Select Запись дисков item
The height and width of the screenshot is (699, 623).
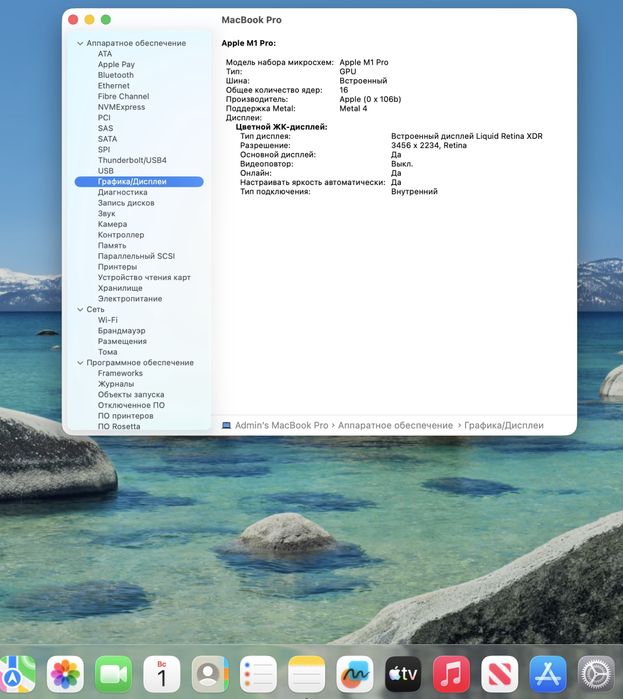tap(126, 203)
